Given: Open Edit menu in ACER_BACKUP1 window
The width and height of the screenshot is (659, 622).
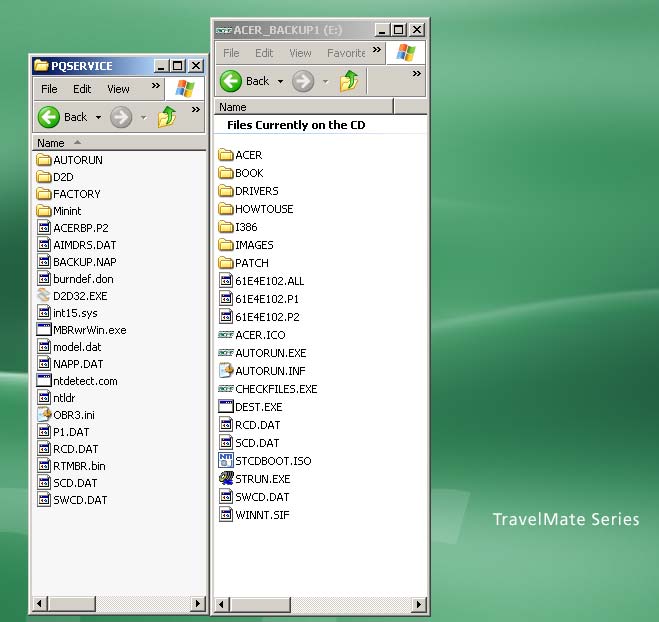Looking at the screenshot, I should pos(264,53).
